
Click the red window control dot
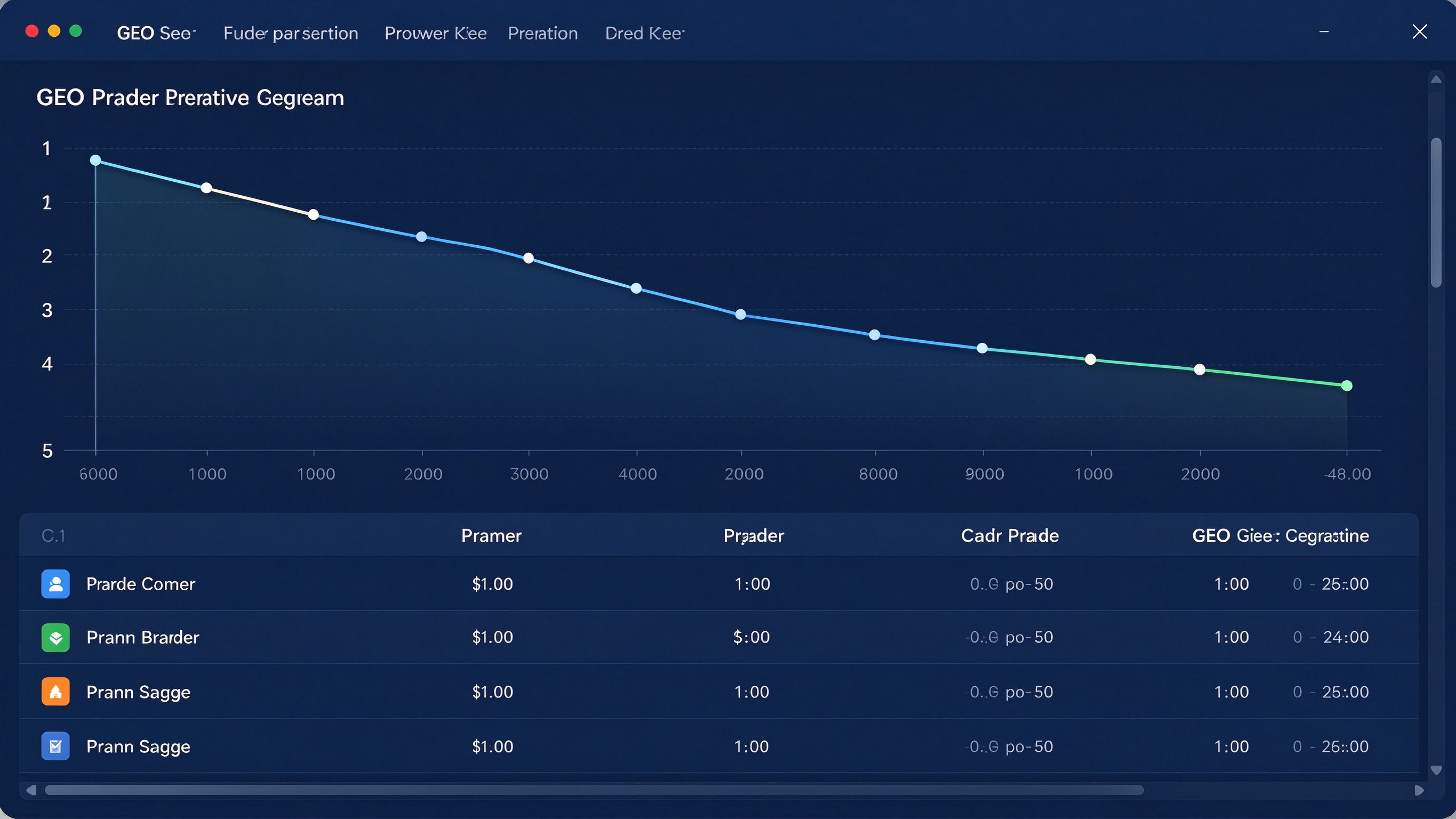tap(32, 31)
